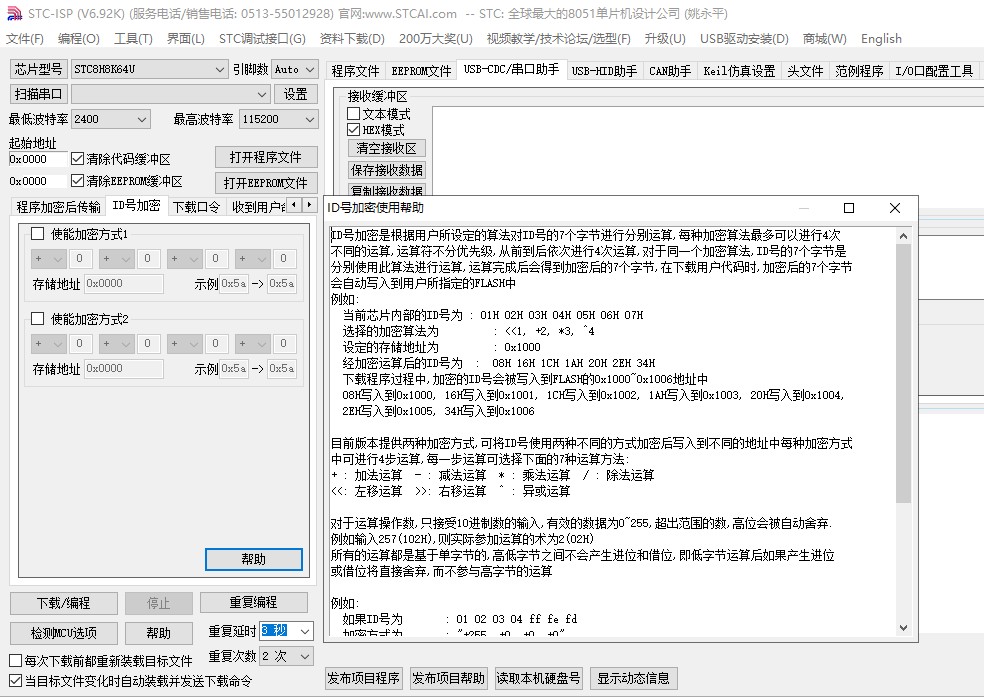
Task: Click 帮助 button in ID号加密 panel
Action: [254, 559]
